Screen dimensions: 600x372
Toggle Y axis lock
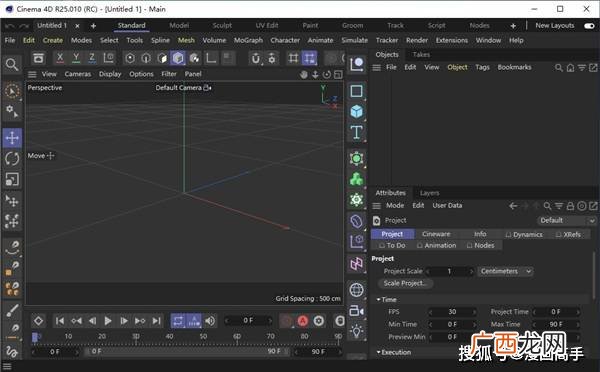[x=76, y=58]
